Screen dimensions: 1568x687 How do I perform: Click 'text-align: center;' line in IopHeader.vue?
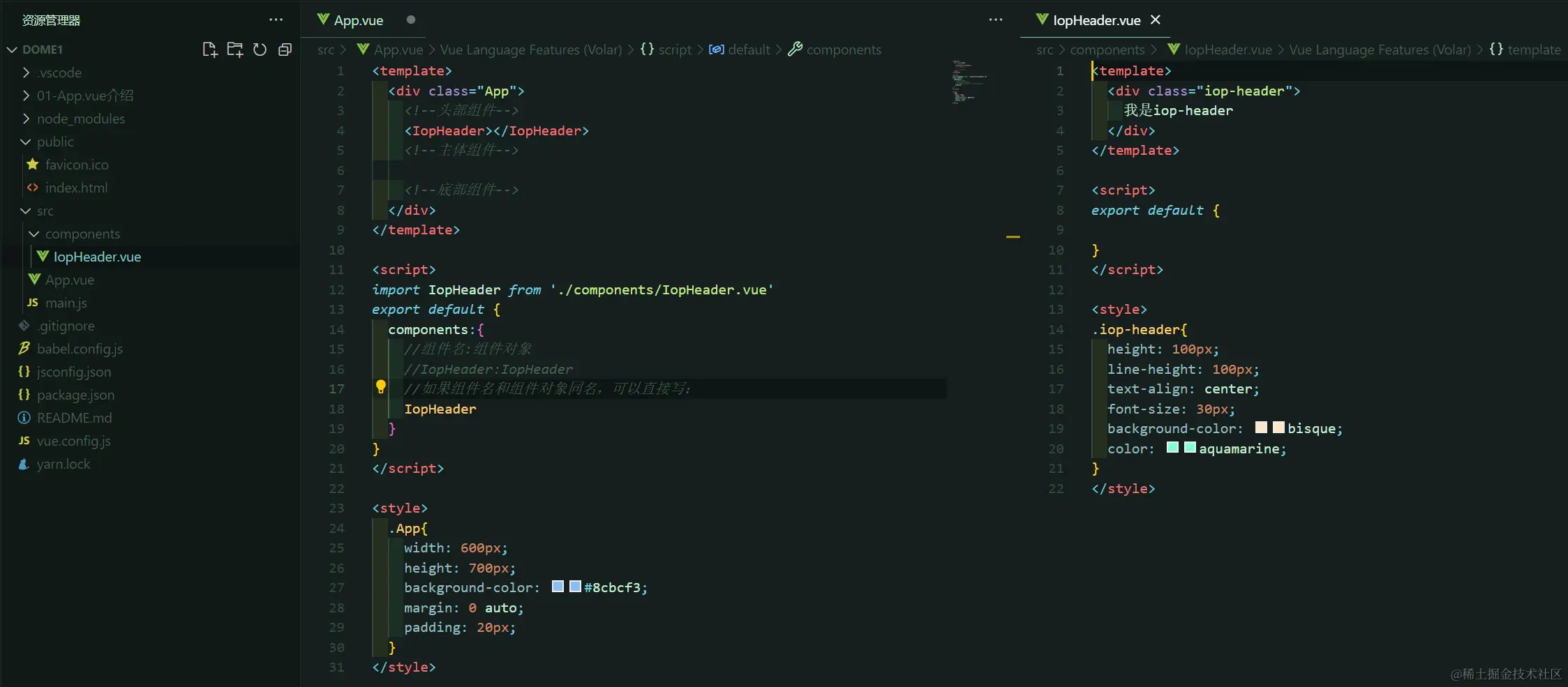pos(1183,388)
